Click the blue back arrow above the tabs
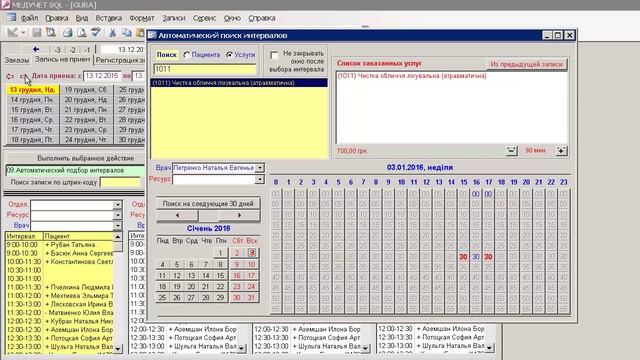Image resolution: width=640 pixels, height=360 pixels. click(x=36, y=49)
